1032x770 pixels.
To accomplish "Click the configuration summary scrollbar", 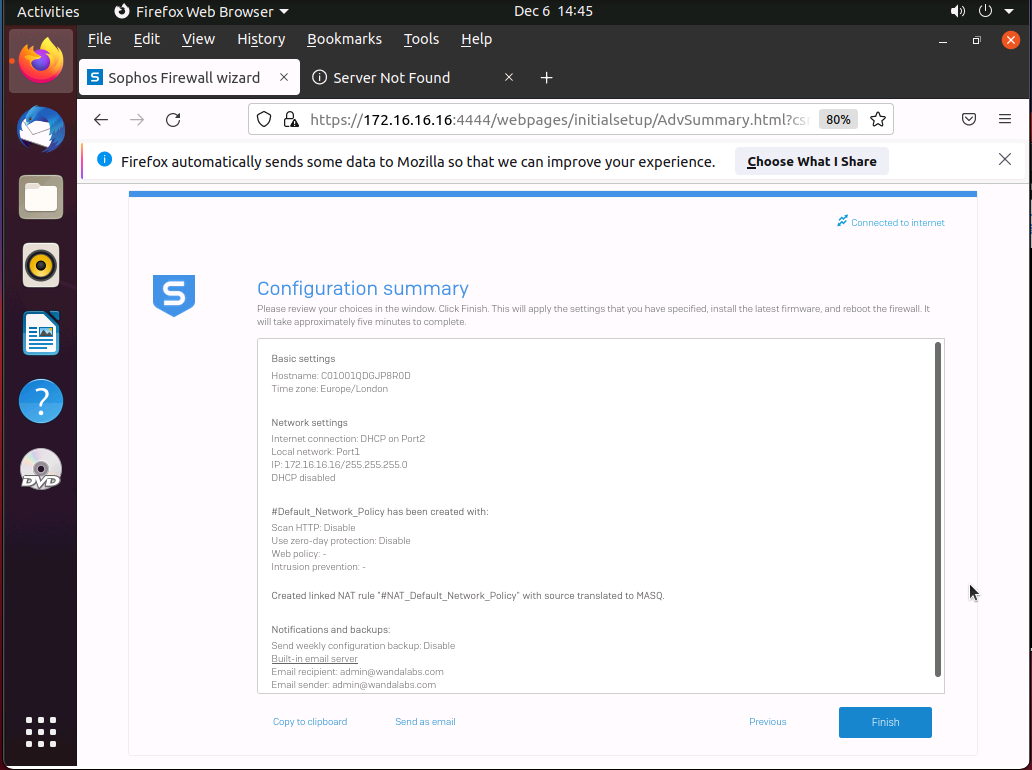I will 937,510.
